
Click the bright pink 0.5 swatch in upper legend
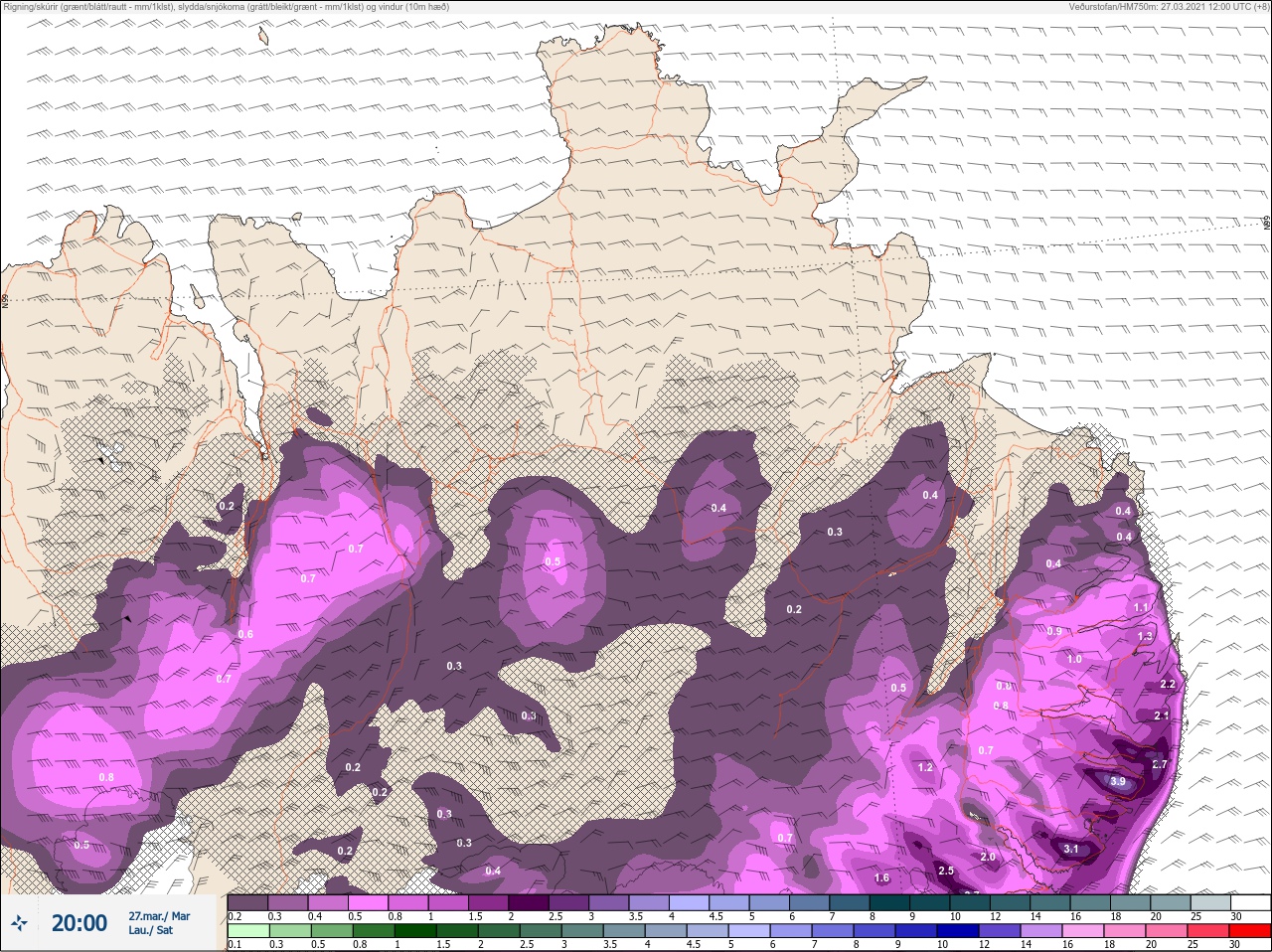368,902
